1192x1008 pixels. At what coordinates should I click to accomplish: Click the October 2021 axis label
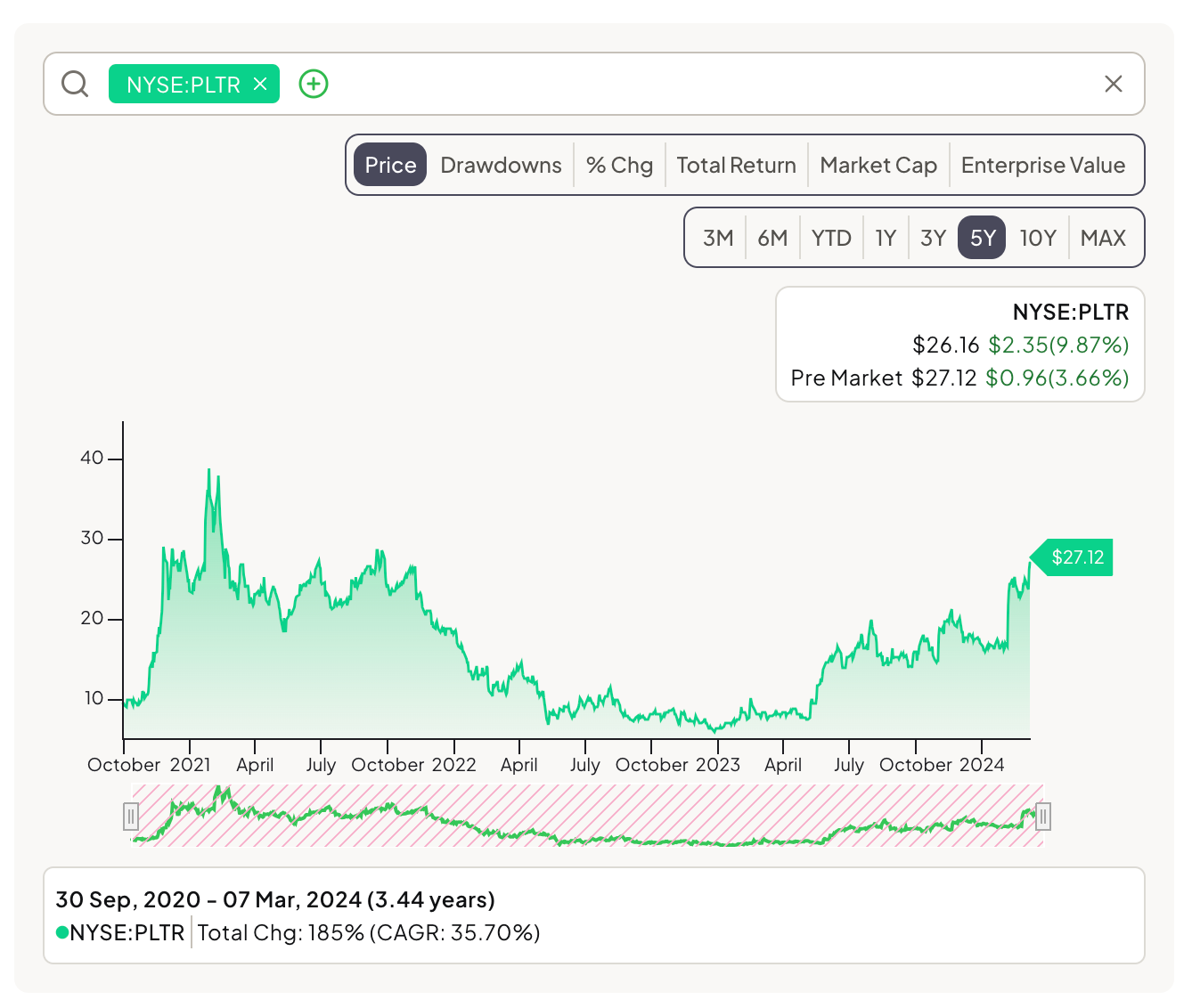(149, 765)
